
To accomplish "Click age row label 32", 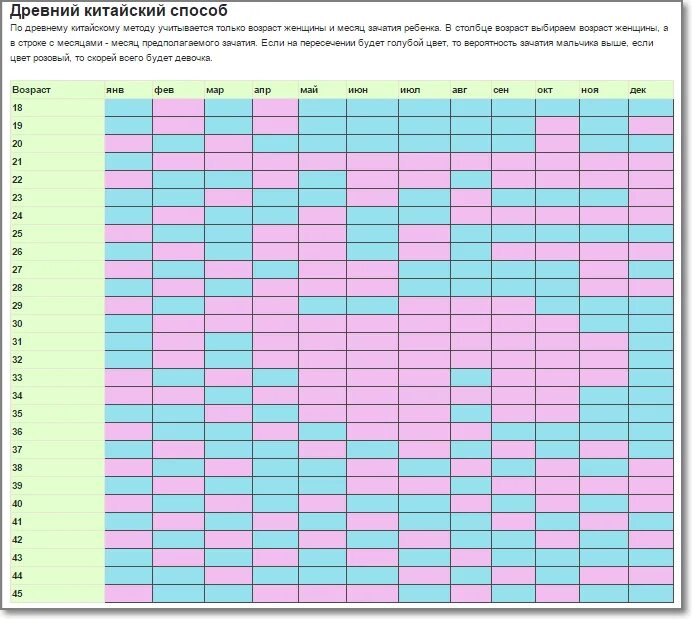I will coord(17,360).
